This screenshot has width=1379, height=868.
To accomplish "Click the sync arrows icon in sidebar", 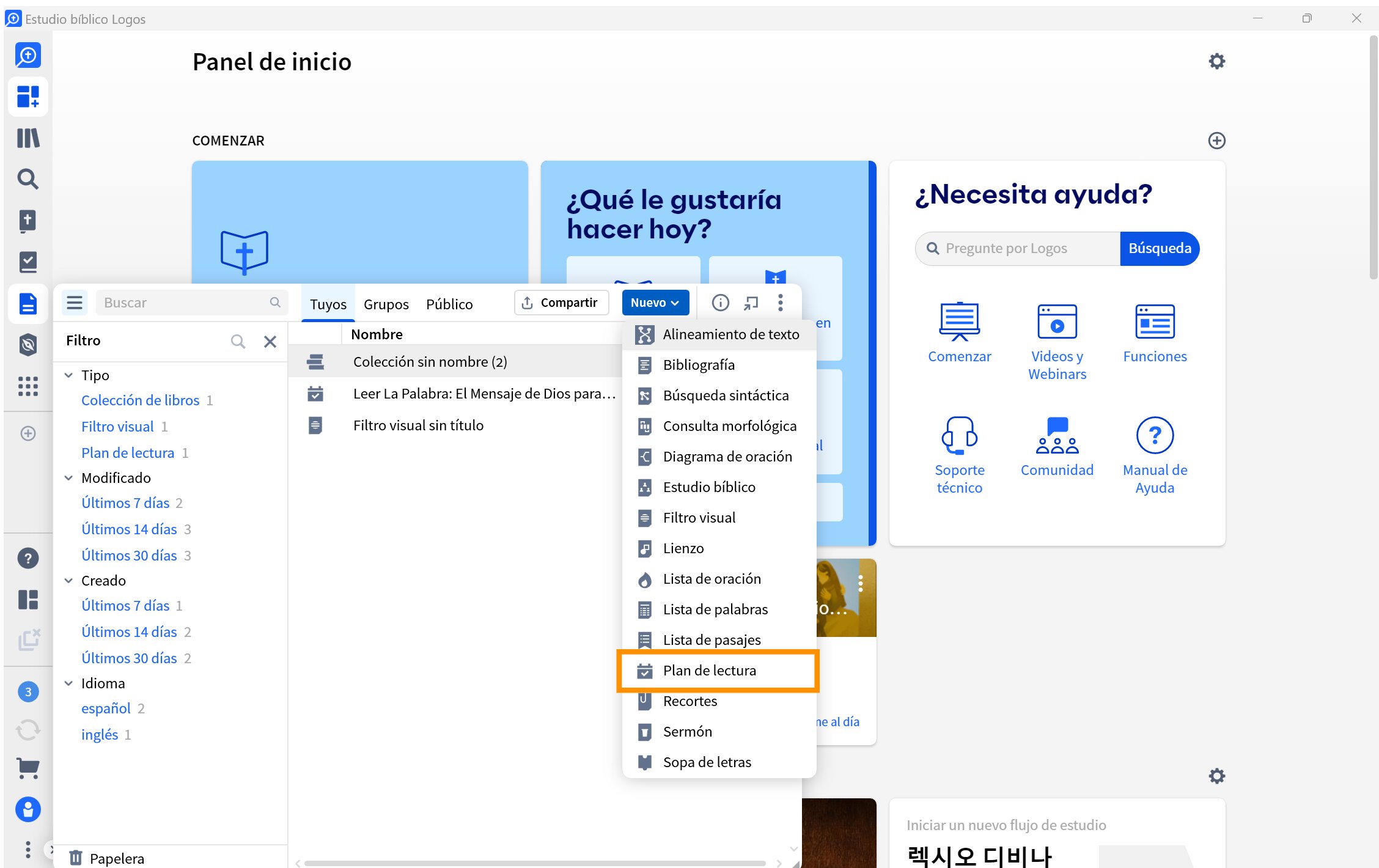I will pyautogui.click(x=28, y=730).
